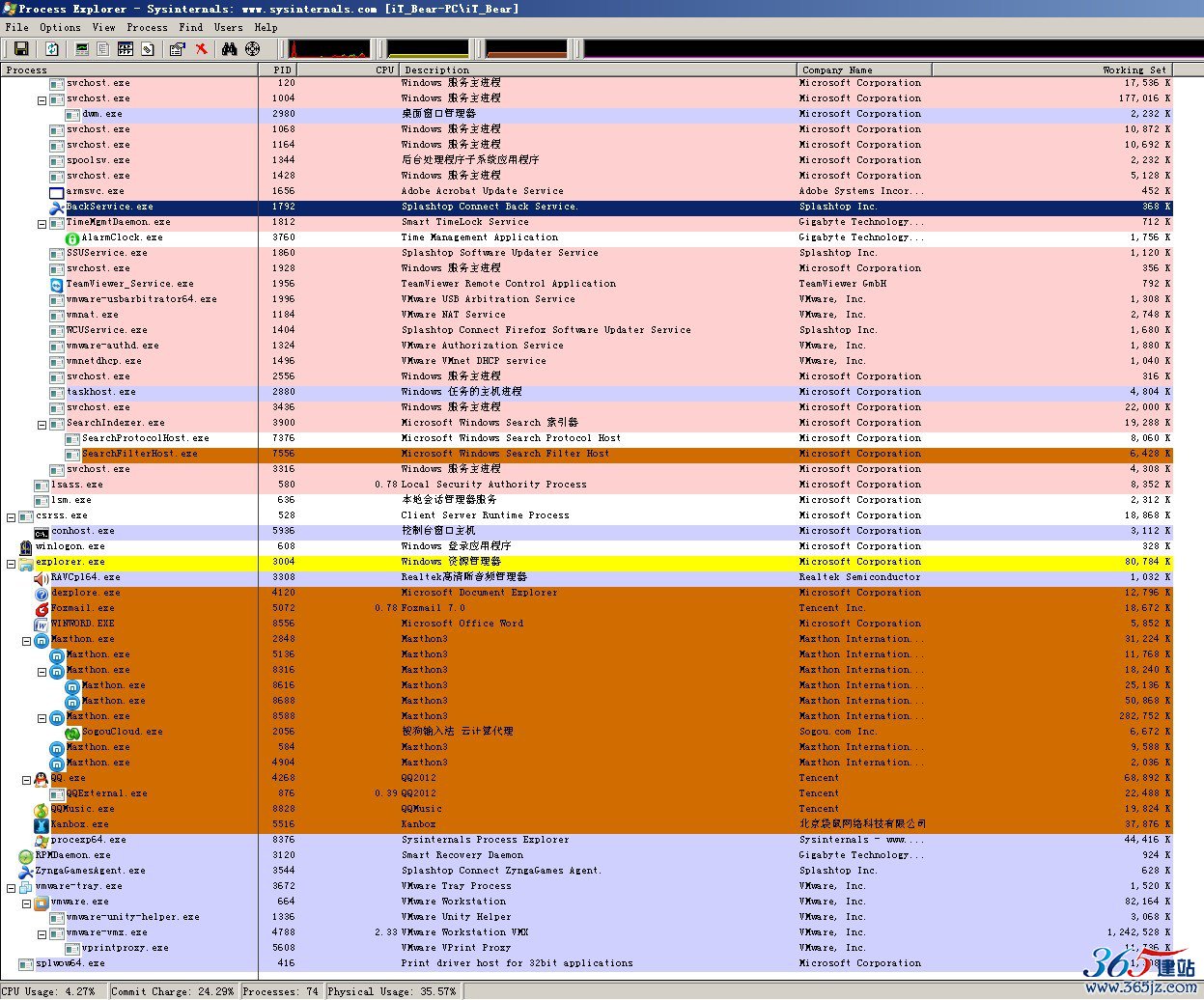
Task: Open the Process menu
Action: pyautogui.click(x=147, y=27)
